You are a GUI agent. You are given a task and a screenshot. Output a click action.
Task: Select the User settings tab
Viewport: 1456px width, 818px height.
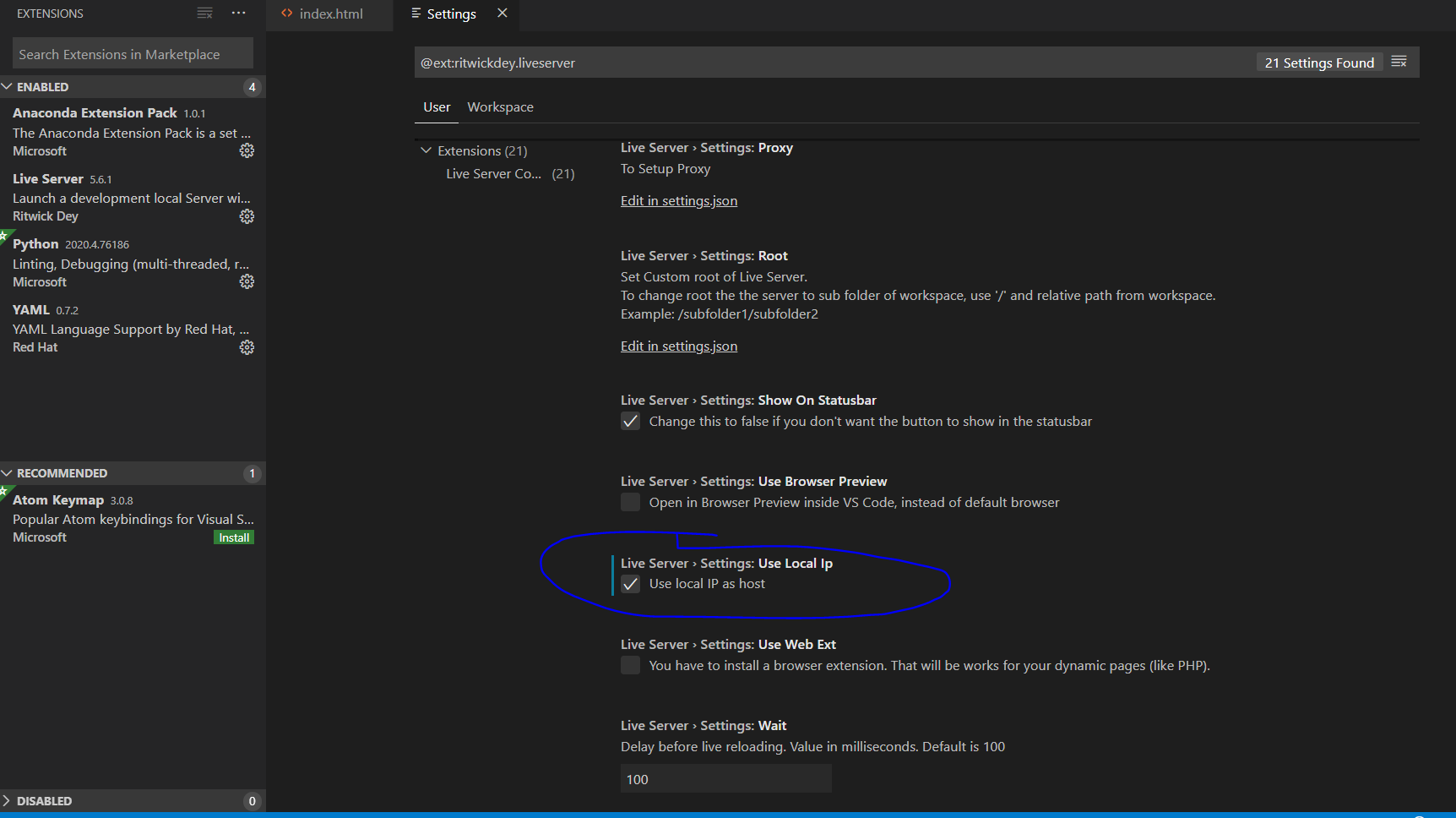[x=437, y=107]
